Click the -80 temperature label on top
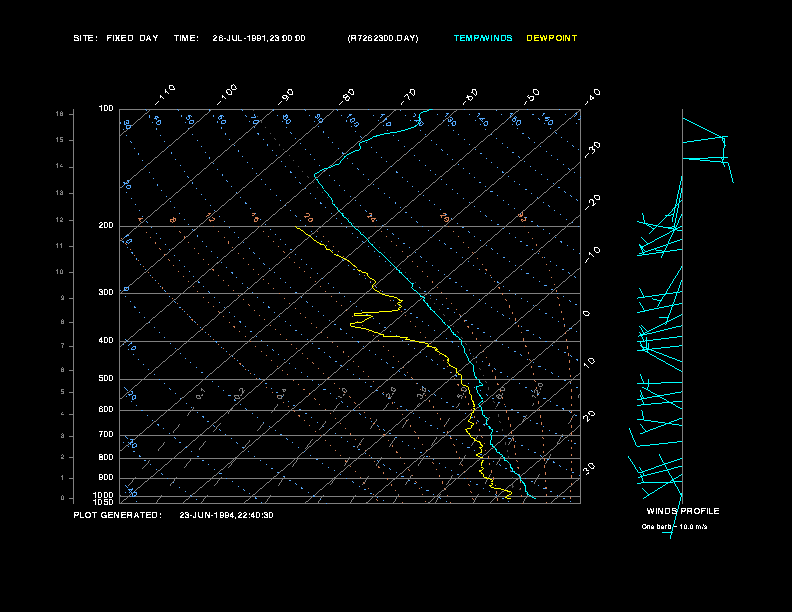 [x=347, y=96]
